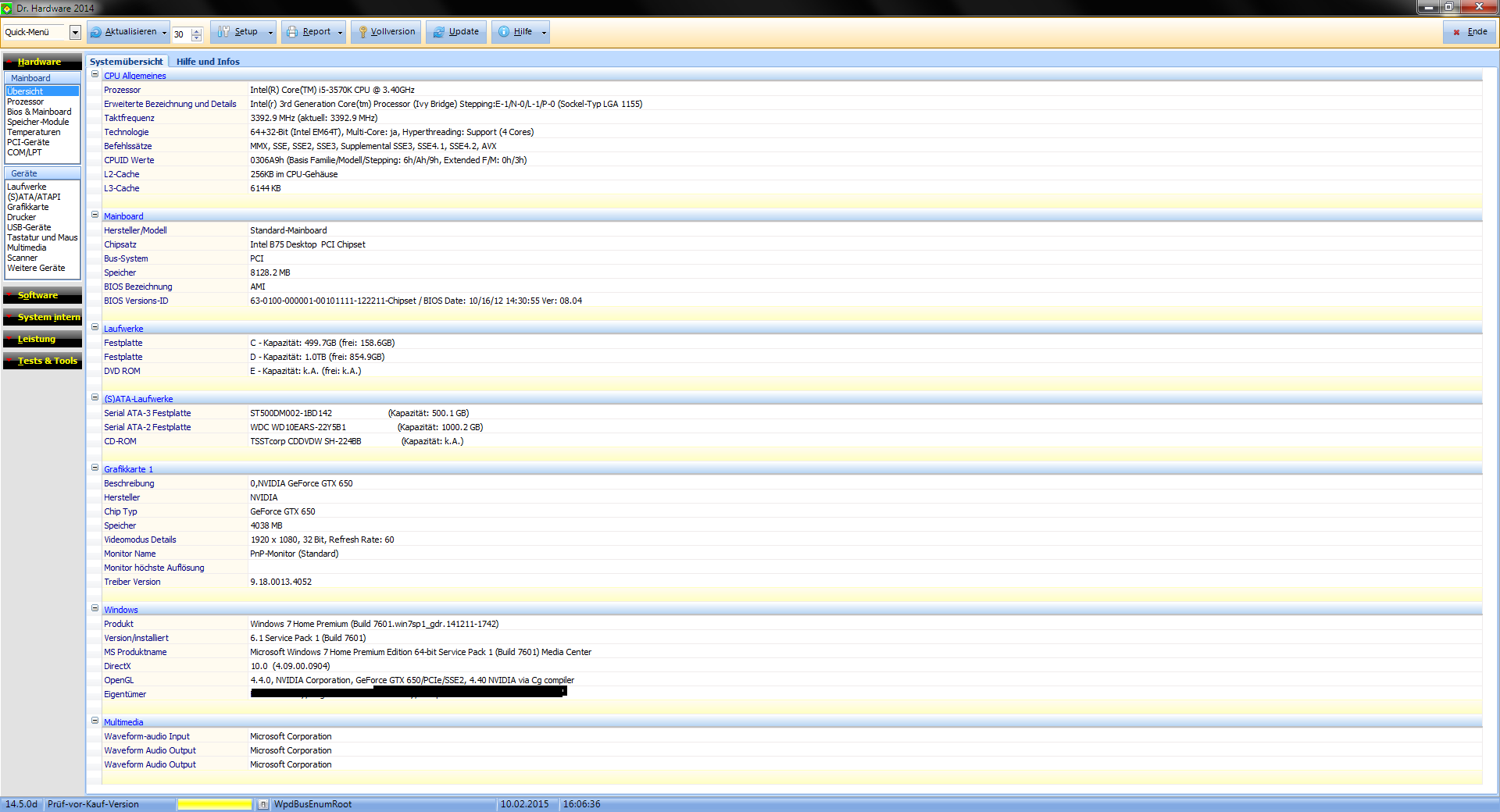Viewport: 1500px width, 812px height.
Task: Click the refresh interval field showing 30
Action: [x=182, y=34]
